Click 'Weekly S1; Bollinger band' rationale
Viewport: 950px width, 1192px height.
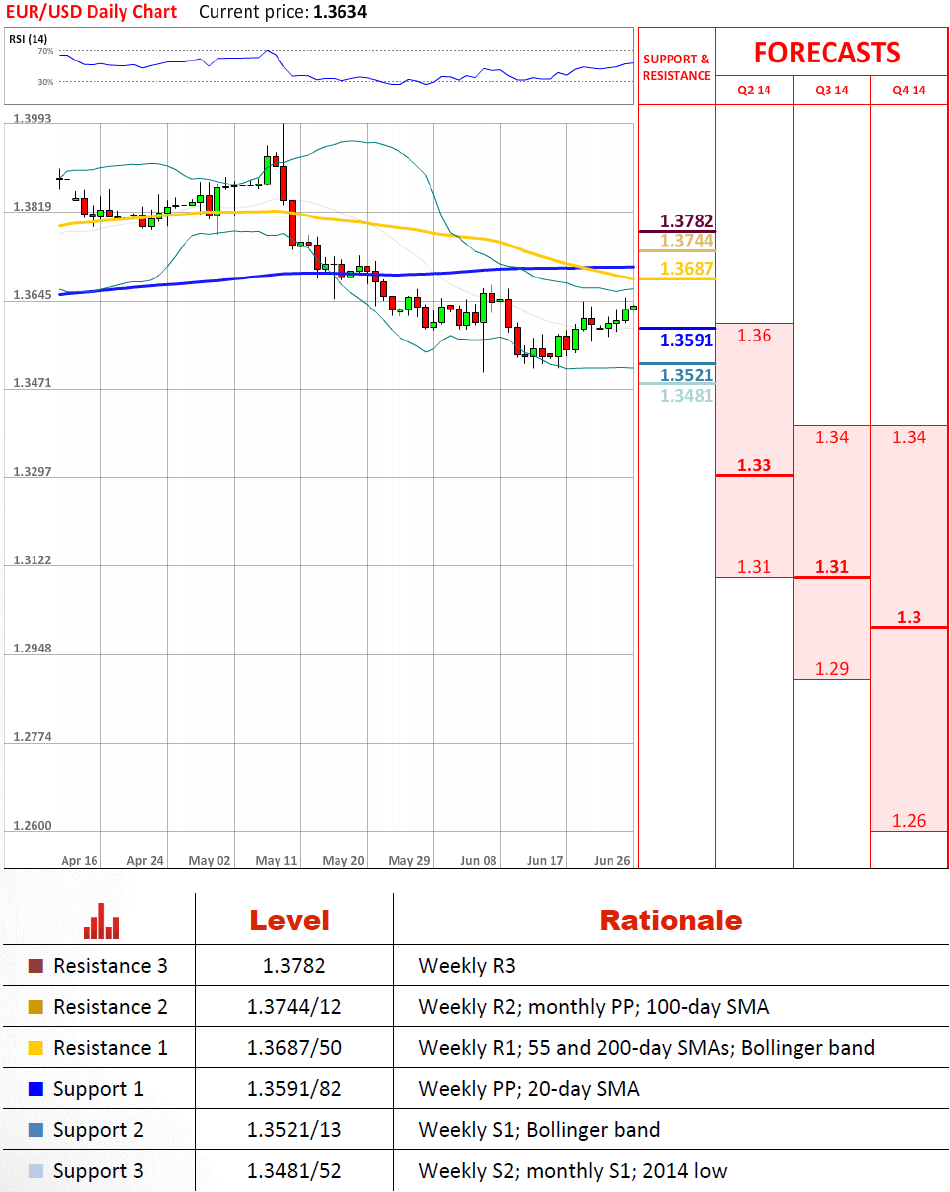[539, 1130]
